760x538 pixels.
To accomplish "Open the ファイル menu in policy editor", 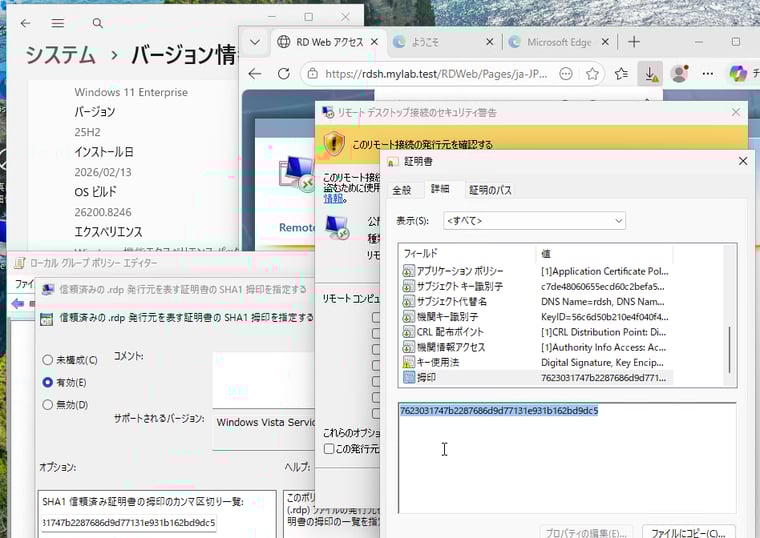I will (23, 284).
